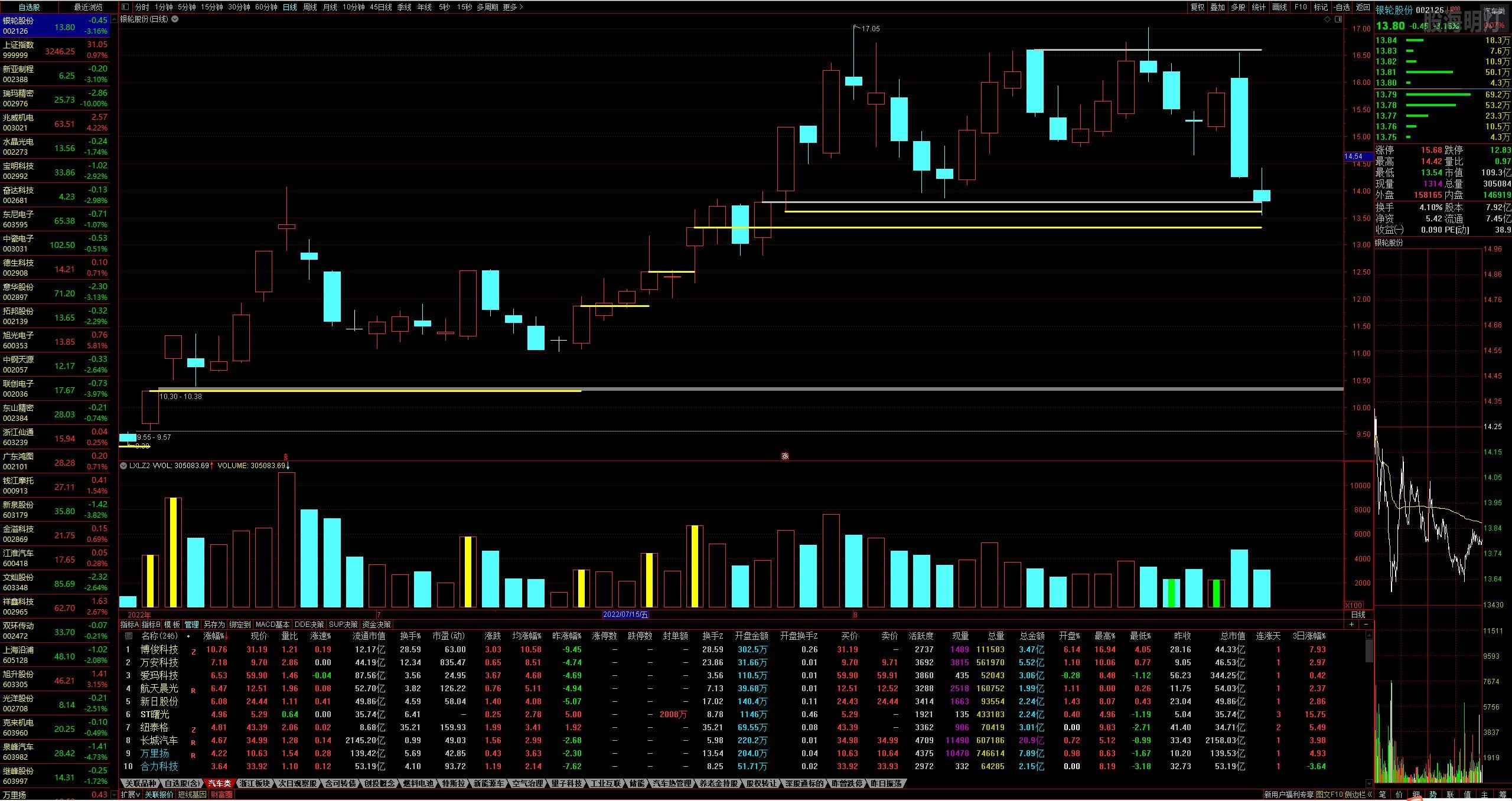
Task: Open the dropdown arrow beside 银轮股份(日线)
Action: coord(175,19)
